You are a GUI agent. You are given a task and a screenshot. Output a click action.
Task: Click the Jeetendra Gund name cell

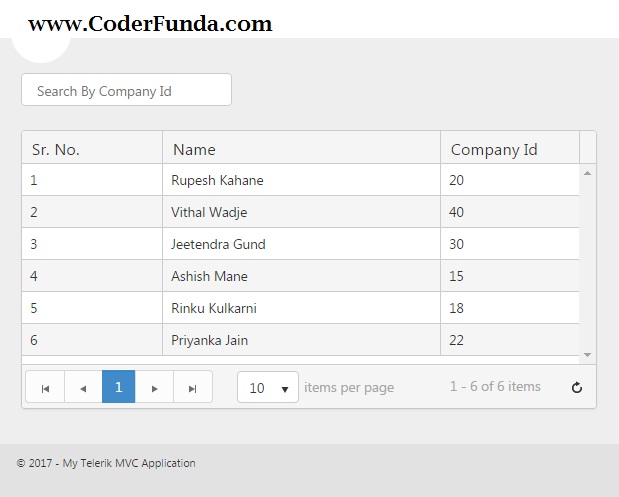218,244
